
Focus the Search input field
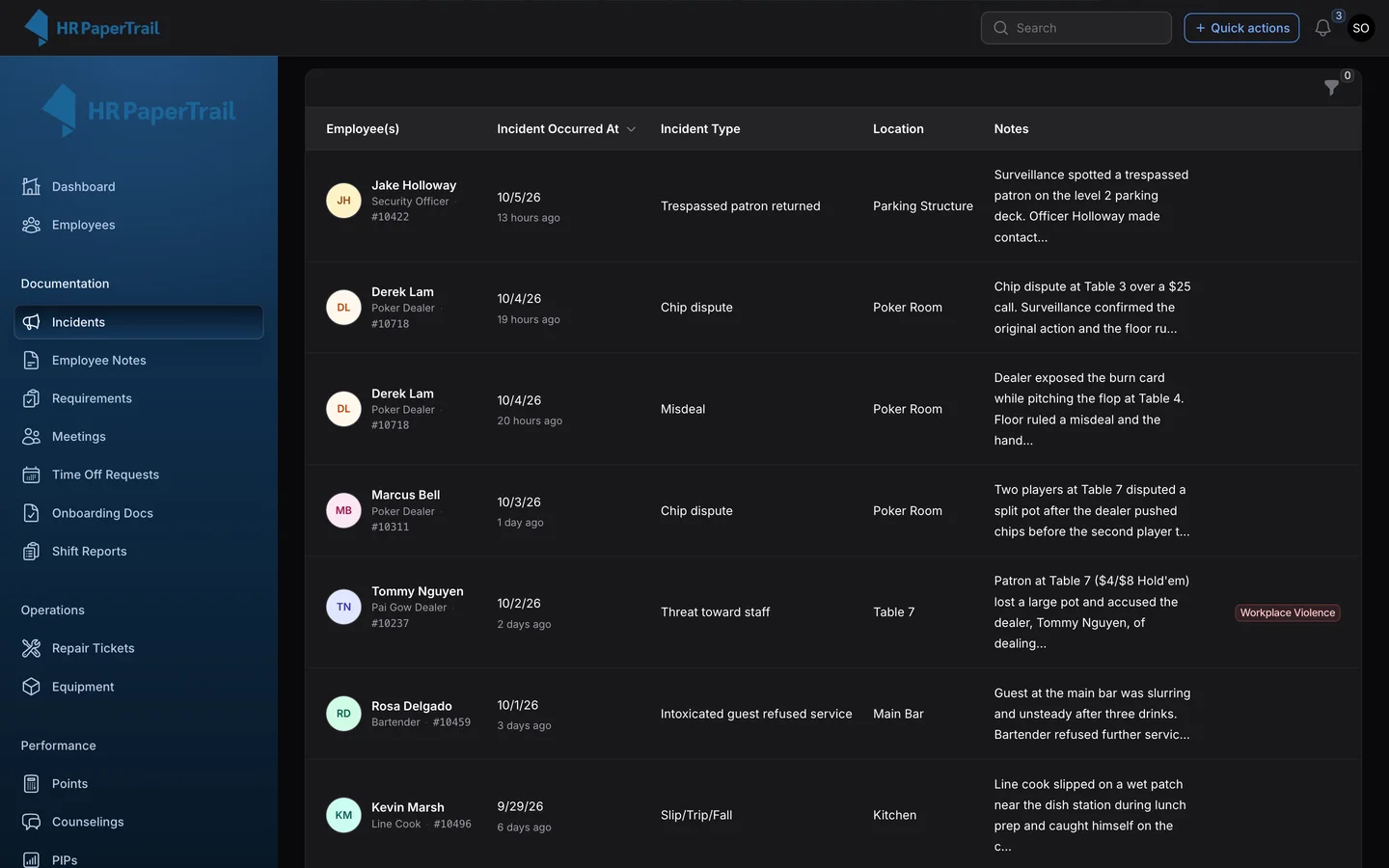pyautogui.click(x=1076, y=28)
